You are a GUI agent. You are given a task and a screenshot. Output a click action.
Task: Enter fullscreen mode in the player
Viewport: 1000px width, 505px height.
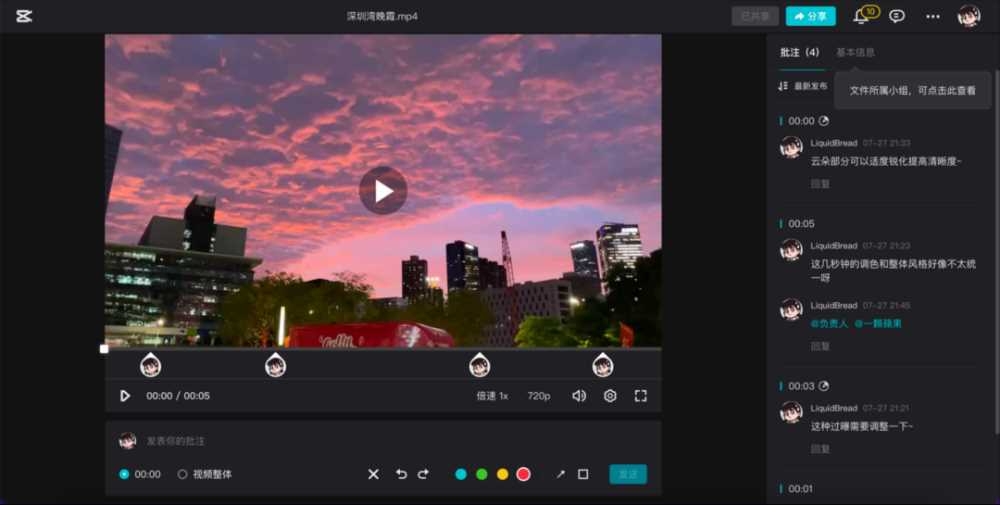point(641,396)
